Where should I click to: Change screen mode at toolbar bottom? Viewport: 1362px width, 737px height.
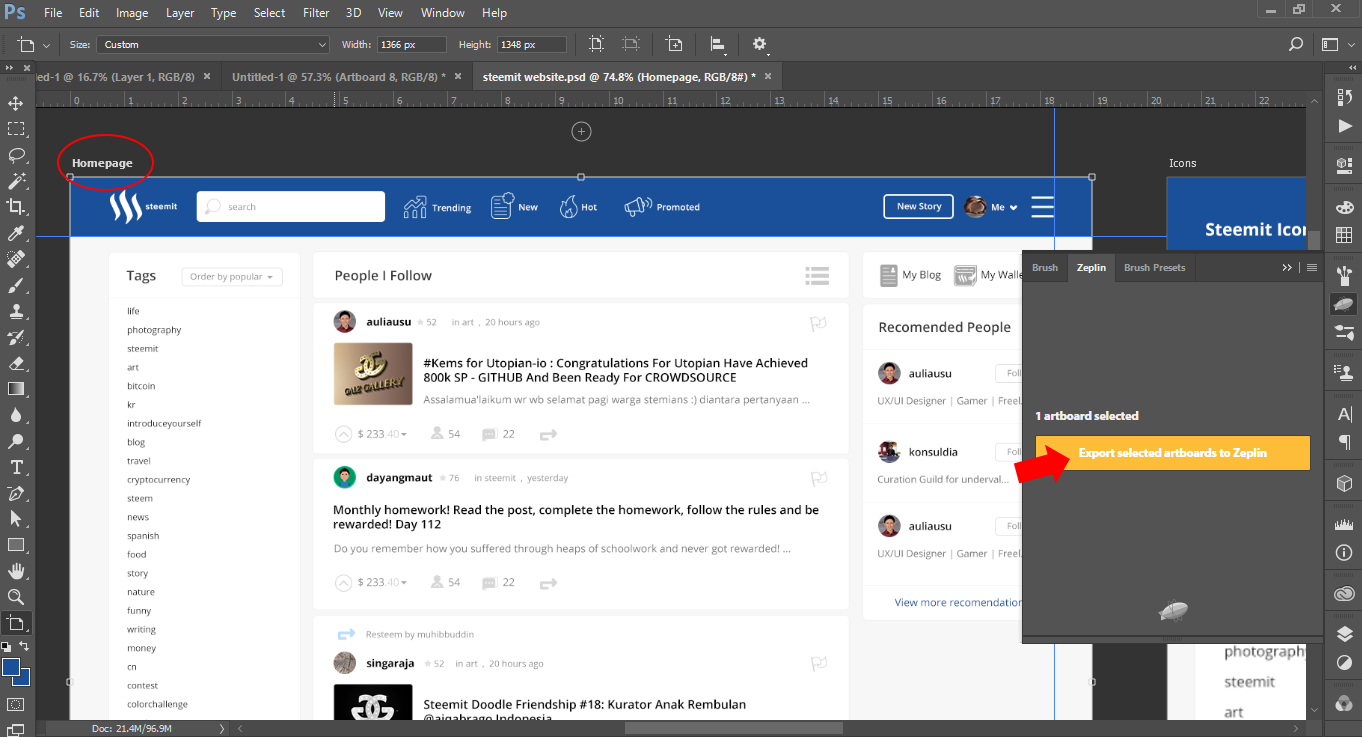(x=16, y=731)
